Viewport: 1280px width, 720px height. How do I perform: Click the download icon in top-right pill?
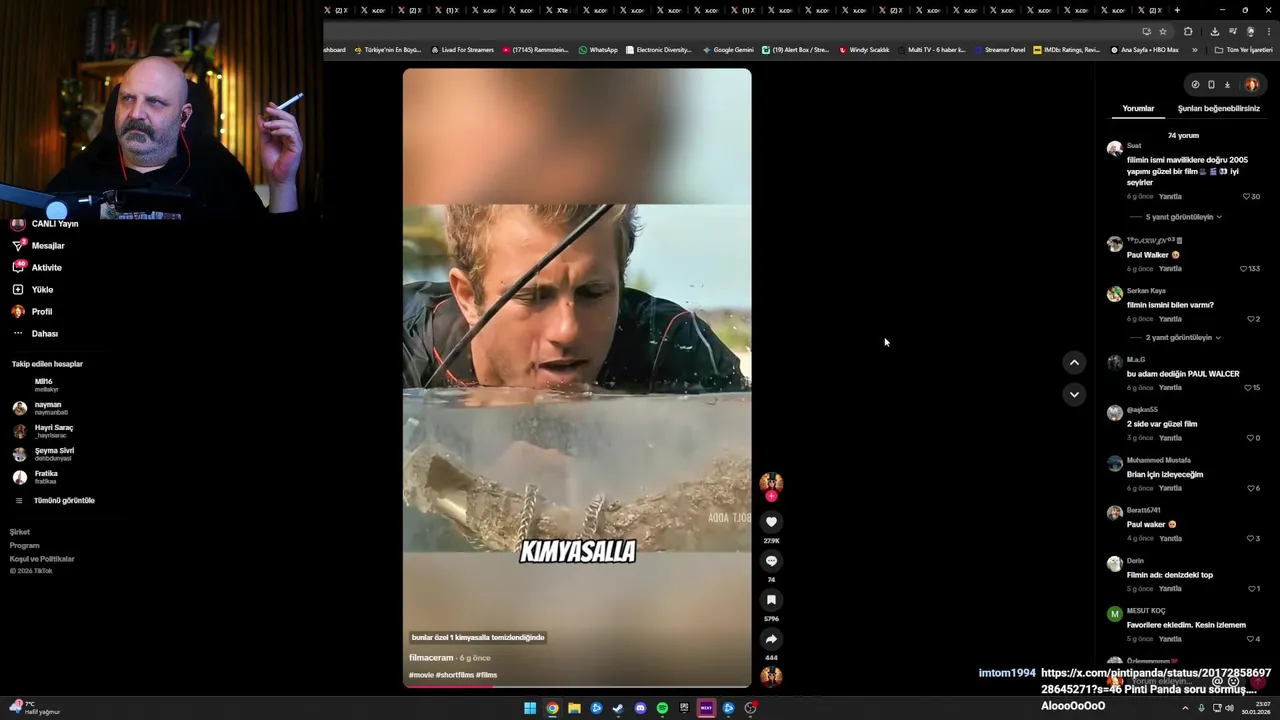pos(1227,85)
